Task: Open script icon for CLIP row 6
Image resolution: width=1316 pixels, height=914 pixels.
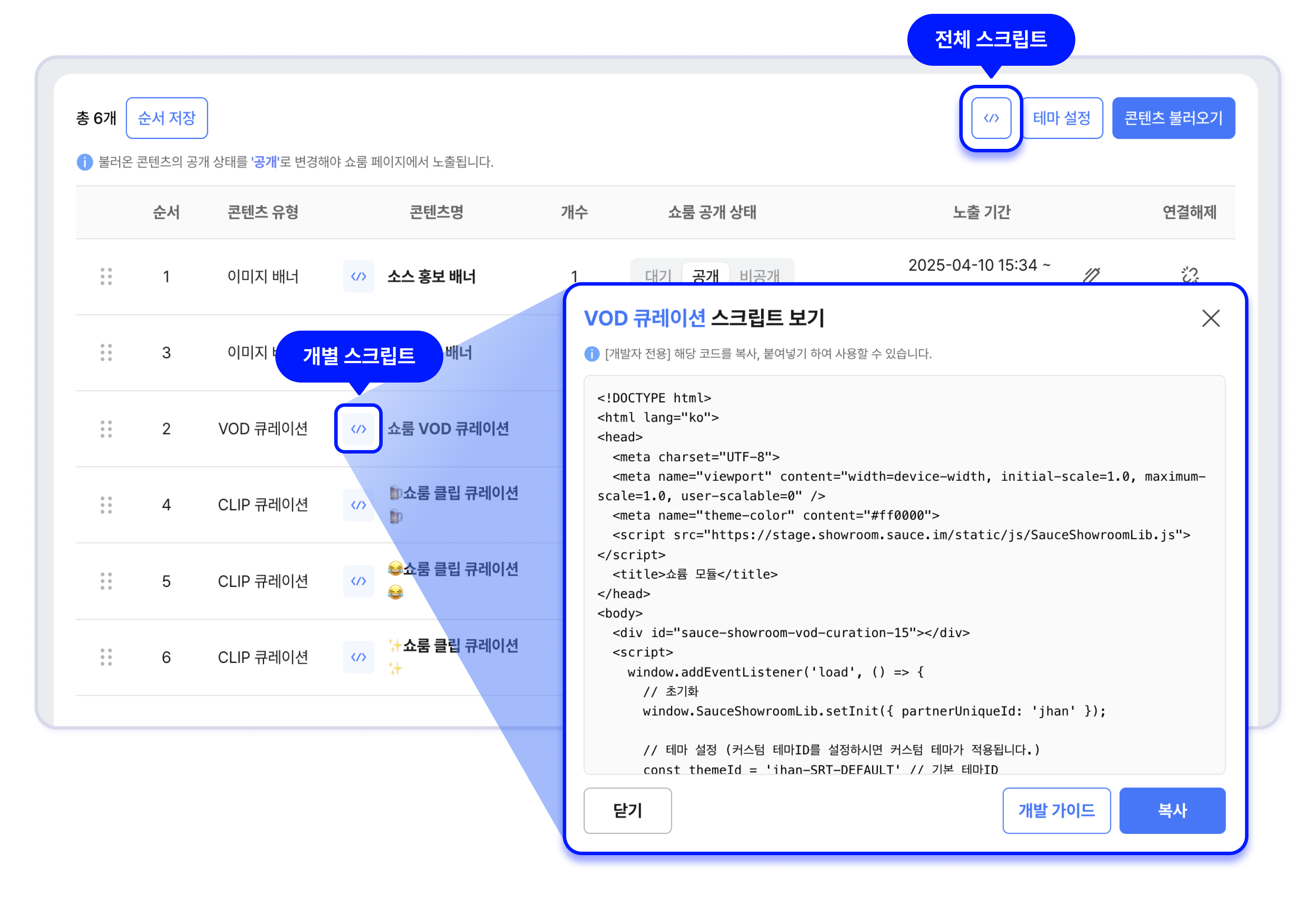Action: [x=358, y=657]
